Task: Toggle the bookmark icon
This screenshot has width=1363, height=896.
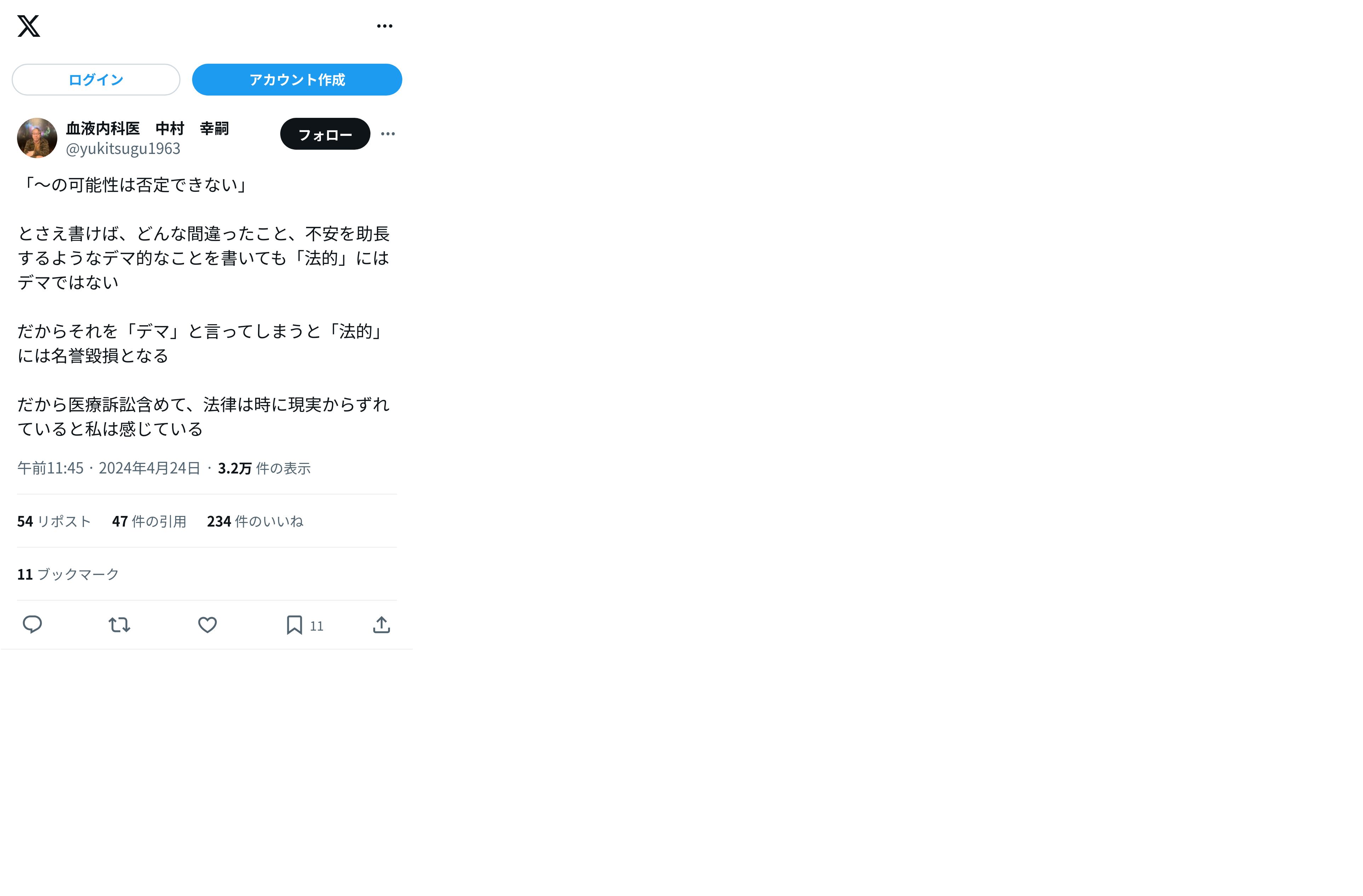Action: [294, 625]
